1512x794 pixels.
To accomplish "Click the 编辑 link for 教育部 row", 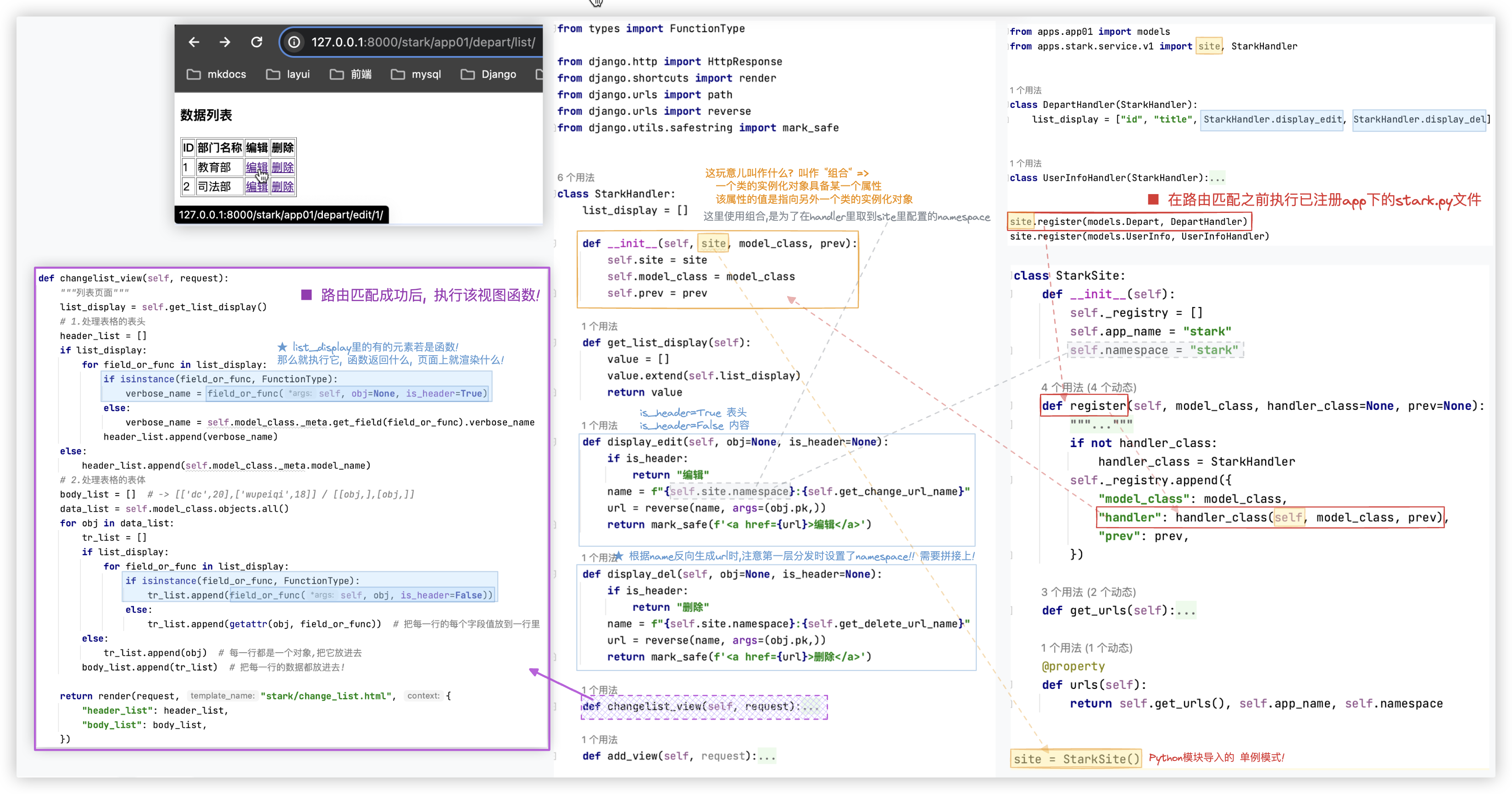I will (256, 168).
